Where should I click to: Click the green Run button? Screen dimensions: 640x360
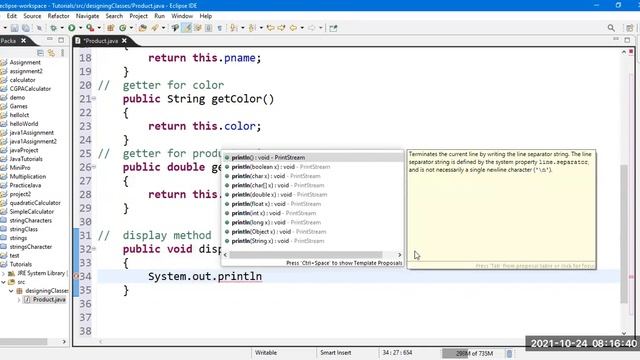click(x=72, y=28)
